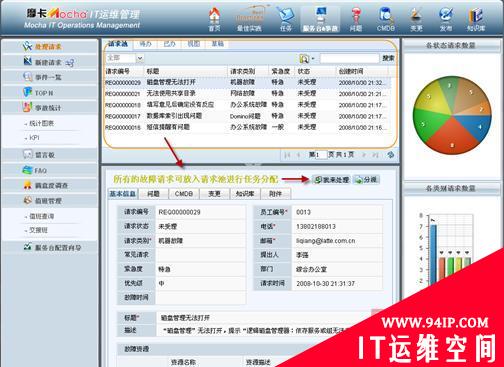The height and width of the screenshot is (367, 504).
Task: Select request row REQ00000017
Action: [247, 116]
